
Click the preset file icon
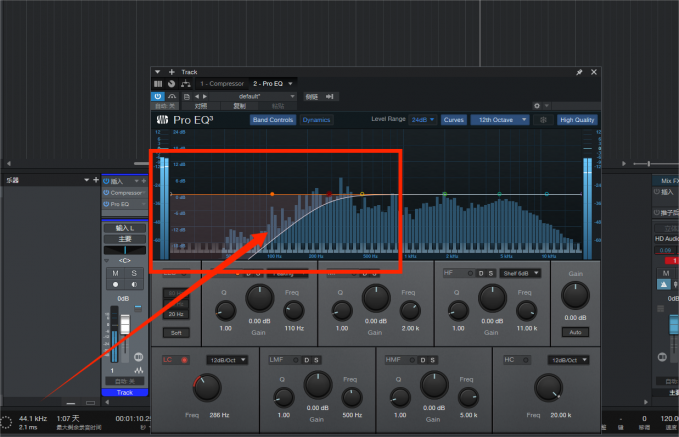click(187, 97)
